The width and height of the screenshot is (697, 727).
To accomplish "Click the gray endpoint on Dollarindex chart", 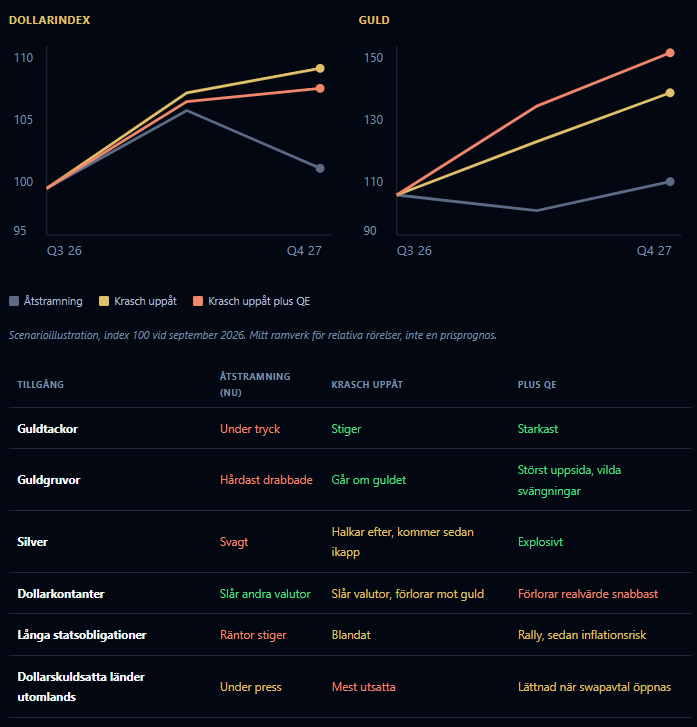I will (320, 168).
